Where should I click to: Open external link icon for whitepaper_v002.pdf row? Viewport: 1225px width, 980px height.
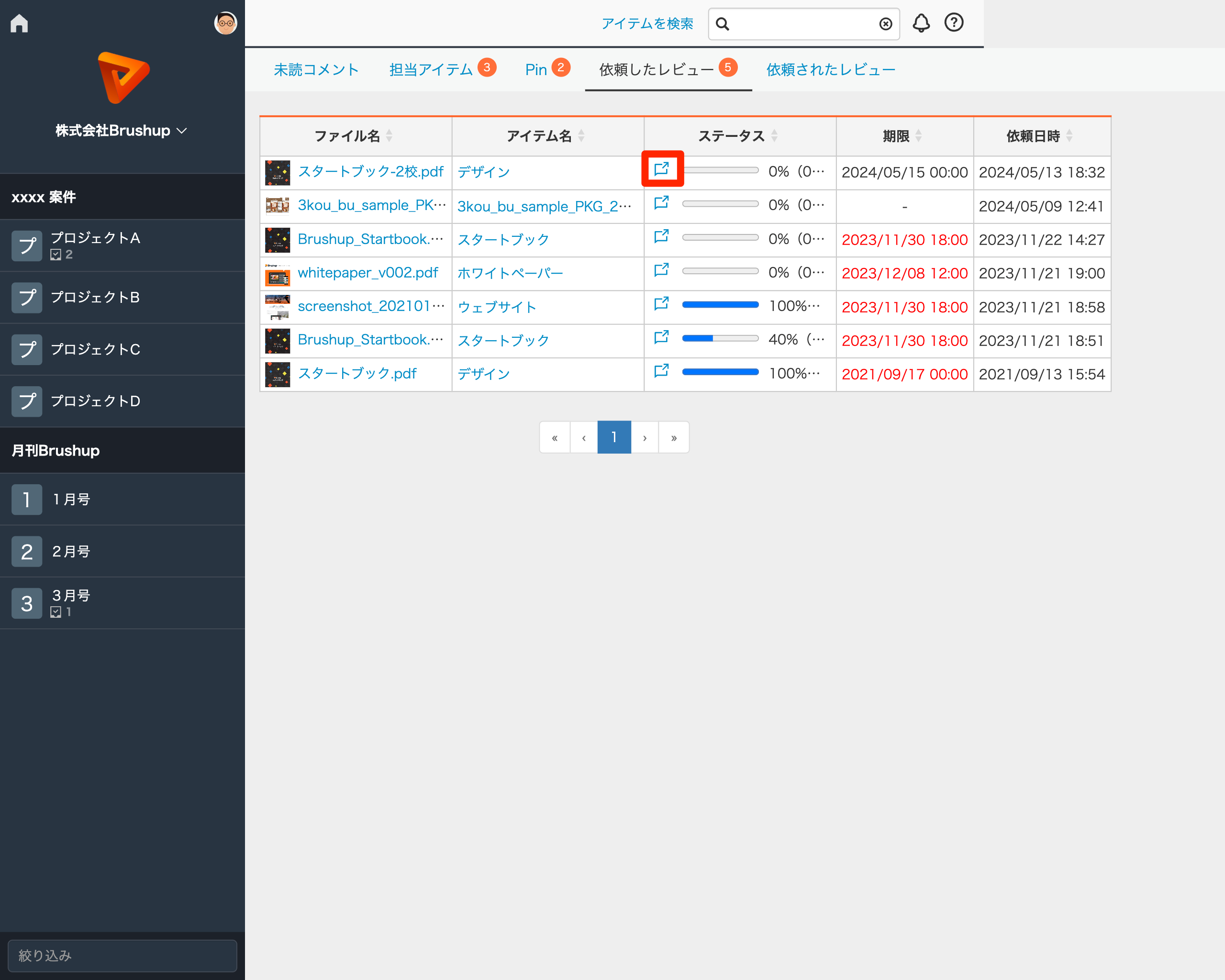[x=661, y=270]
